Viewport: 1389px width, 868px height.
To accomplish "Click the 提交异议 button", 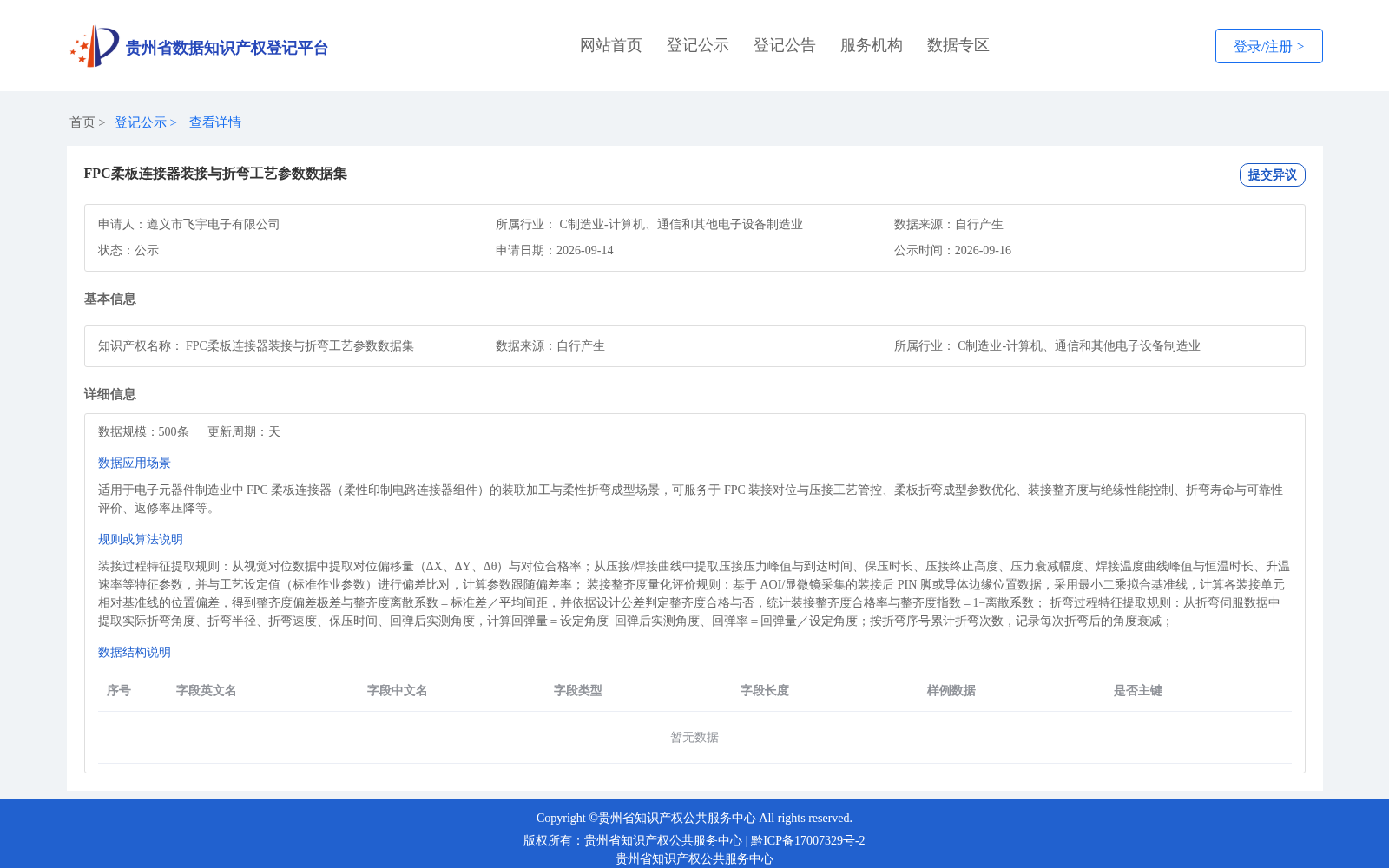I will (1273, 174).
